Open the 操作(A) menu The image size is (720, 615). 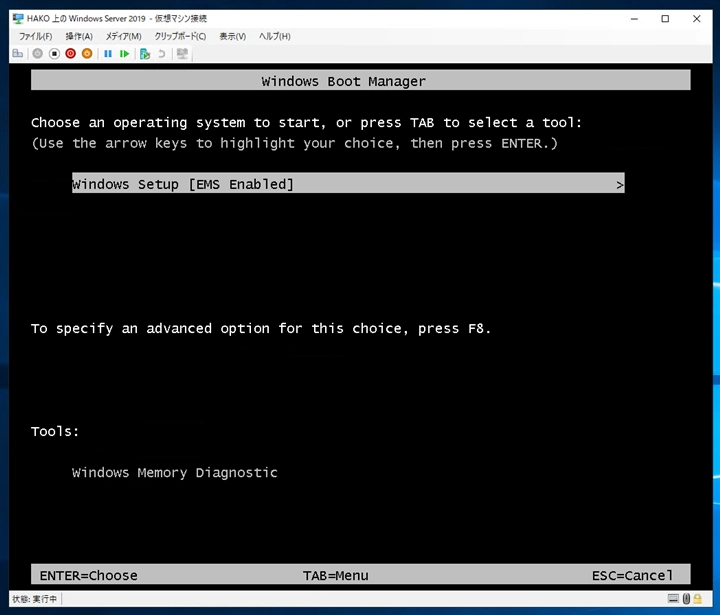(79, 36)
